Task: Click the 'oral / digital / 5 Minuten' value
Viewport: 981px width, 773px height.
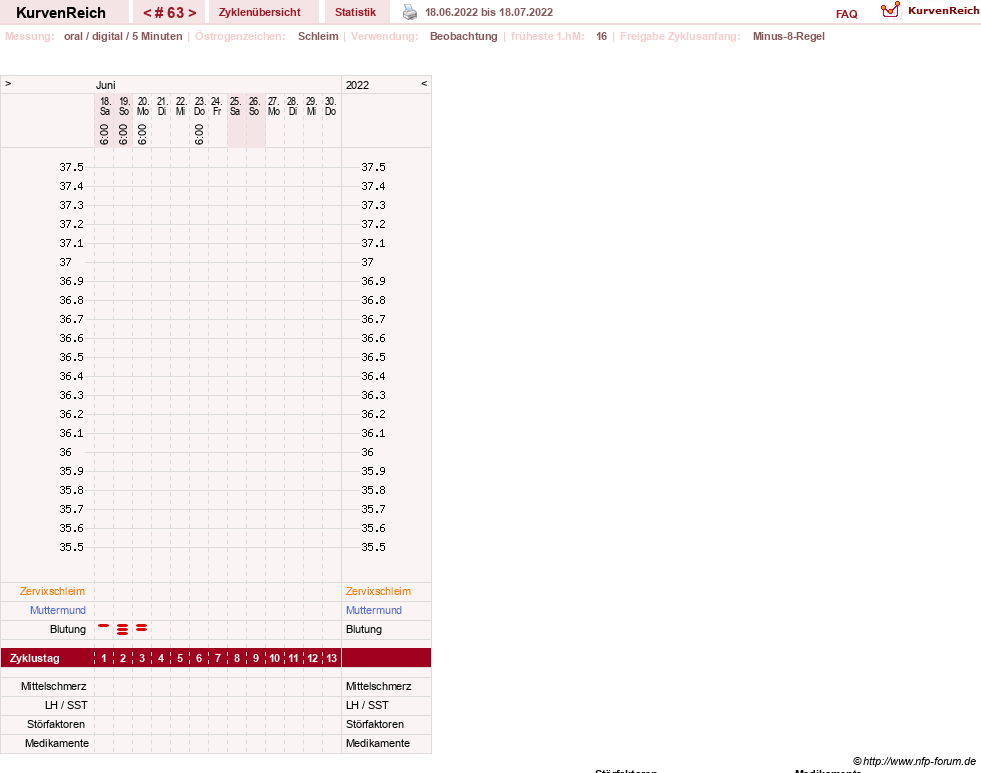Action: (x=123, y=36)
